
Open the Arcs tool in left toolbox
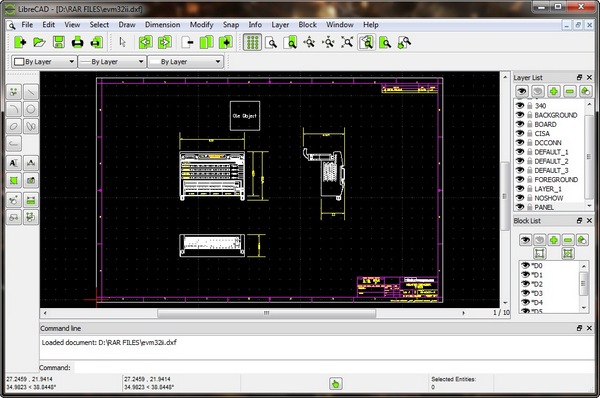click(14, 109)
